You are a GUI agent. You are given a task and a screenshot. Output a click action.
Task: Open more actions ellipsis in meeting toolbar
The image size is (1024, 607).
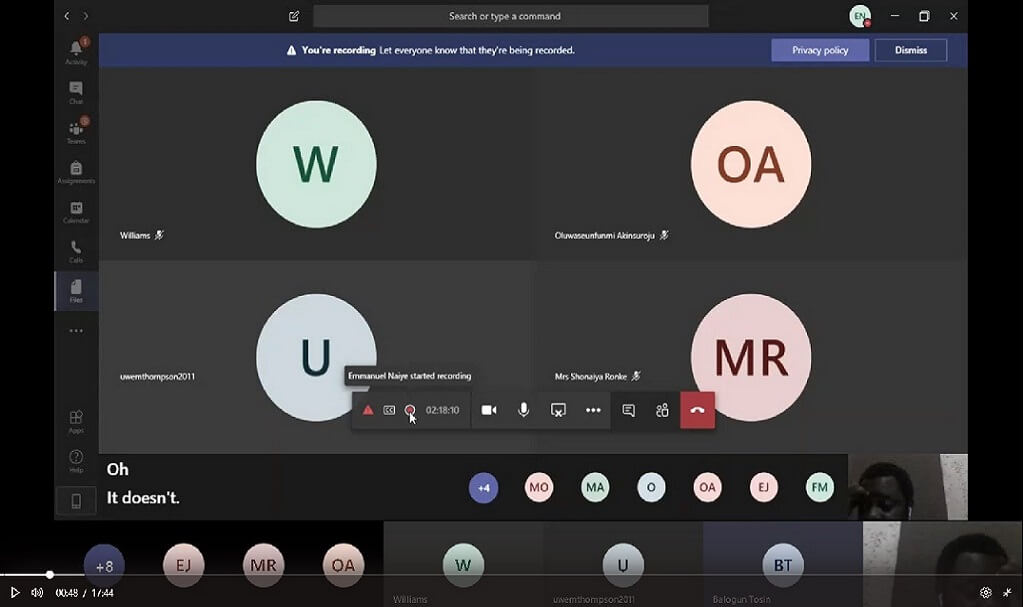tap(593, 410)
